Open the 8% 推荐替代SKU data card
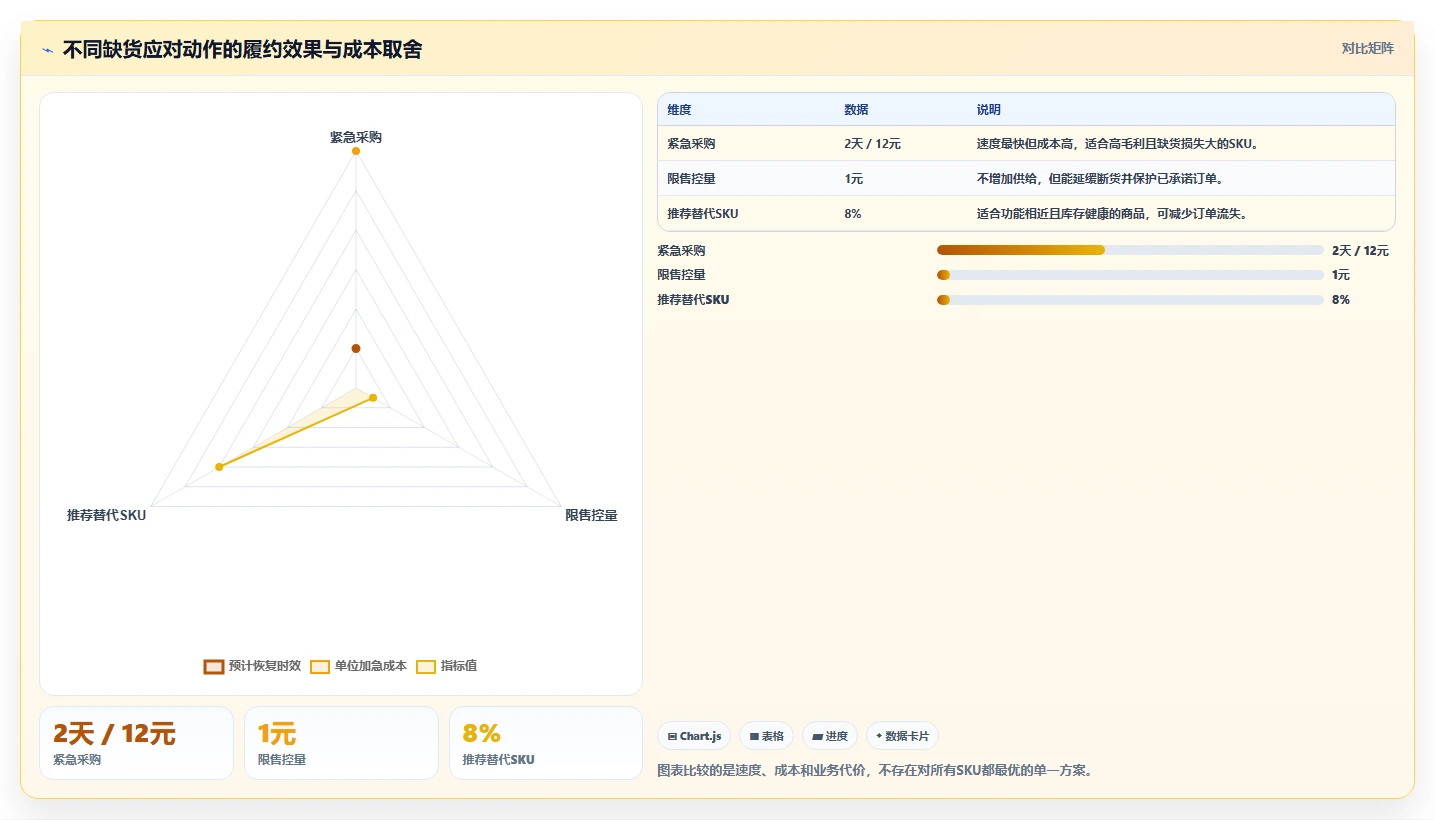This screenshot has height=820, width=1435. pyautogui.click(x=546, y=743)
